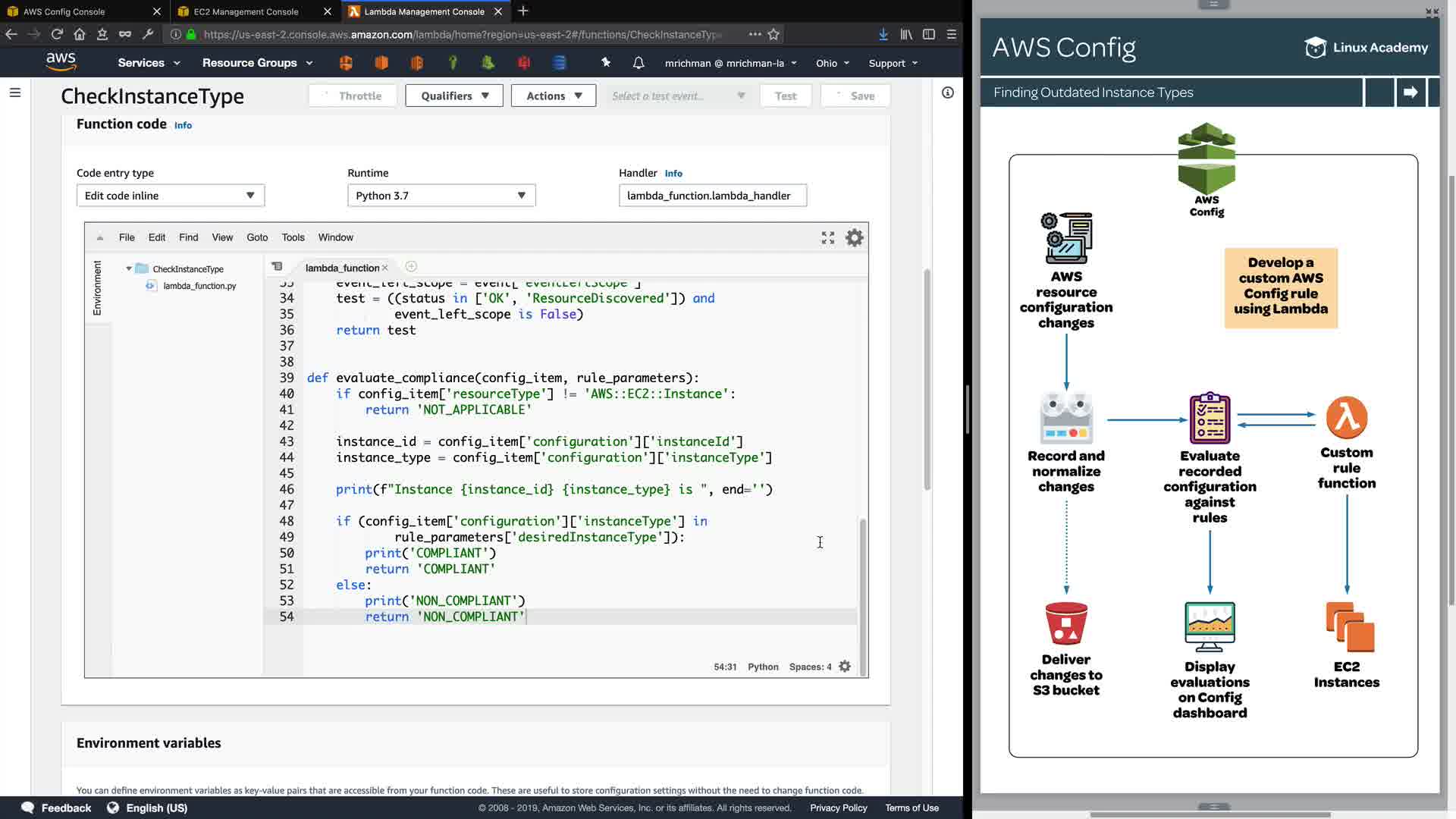1456x819 pixels.
Task: Switch to EC2 Management Console tab
Action: coord(246,11)
